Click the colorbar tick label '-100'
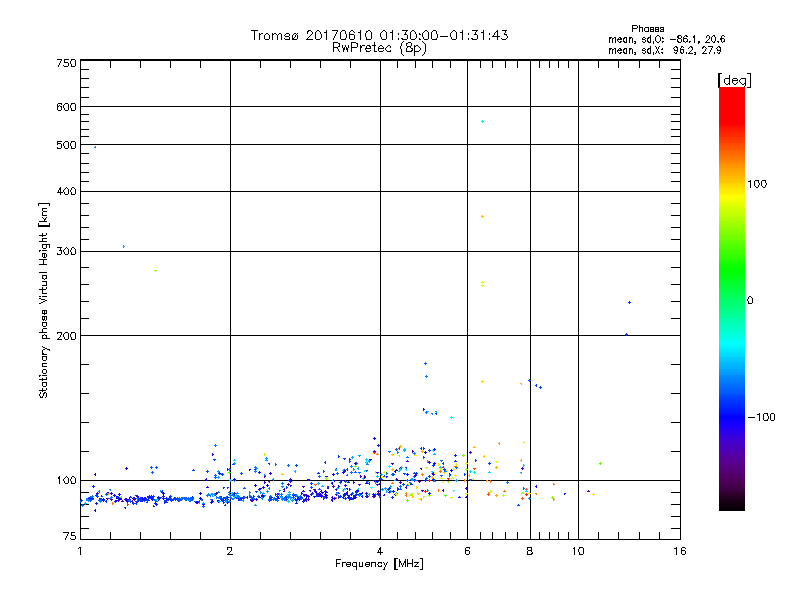 (763, 417)
